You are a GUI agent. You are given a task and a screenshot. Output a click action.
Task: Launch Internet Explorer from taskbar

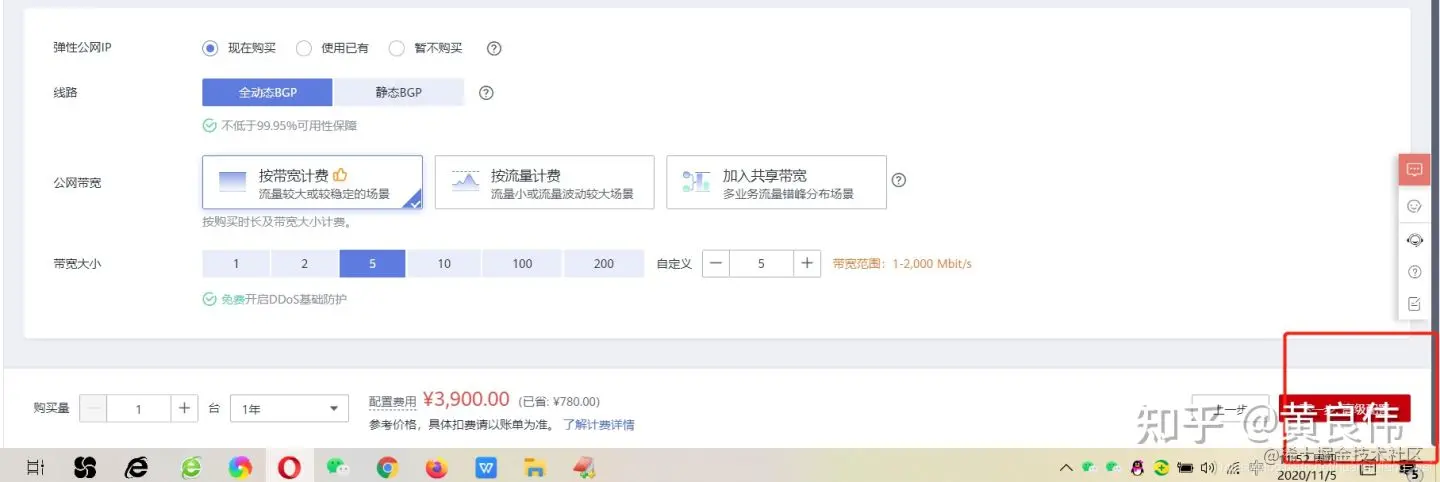(136, 467)
